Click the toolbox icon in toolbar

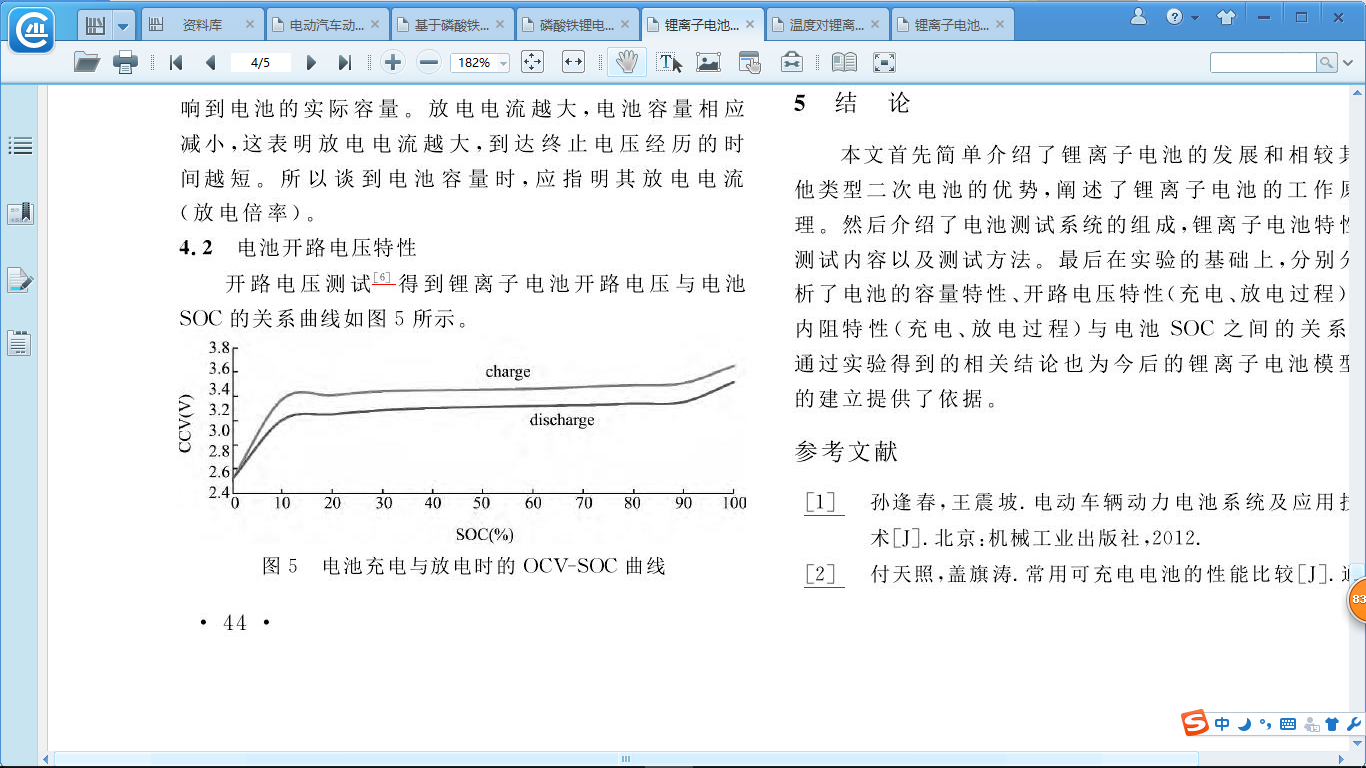[791, 62]
